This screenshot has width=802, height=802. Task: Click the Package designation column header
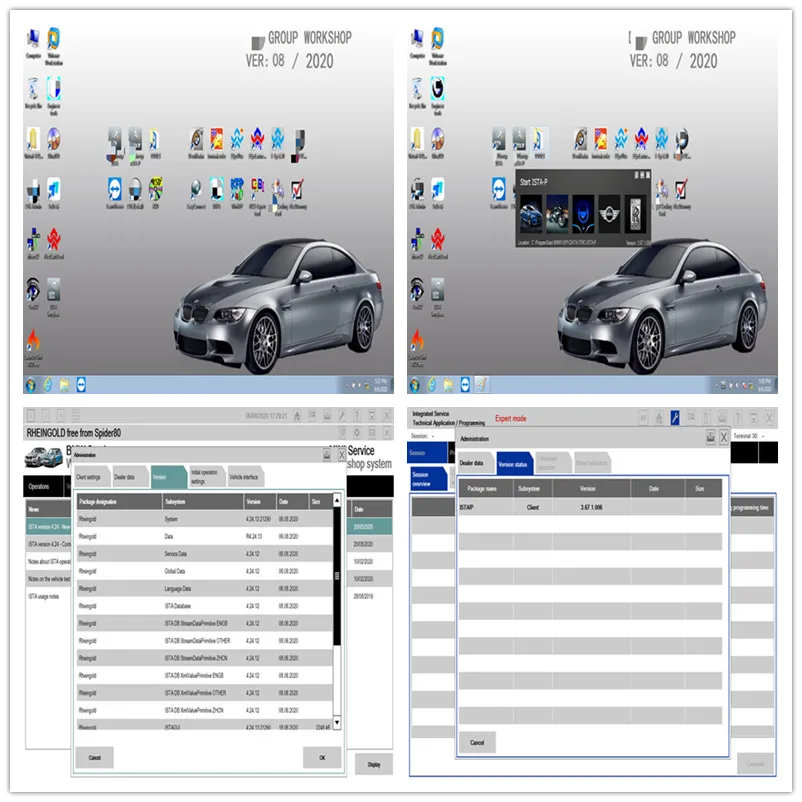click(x=119, y=502)
